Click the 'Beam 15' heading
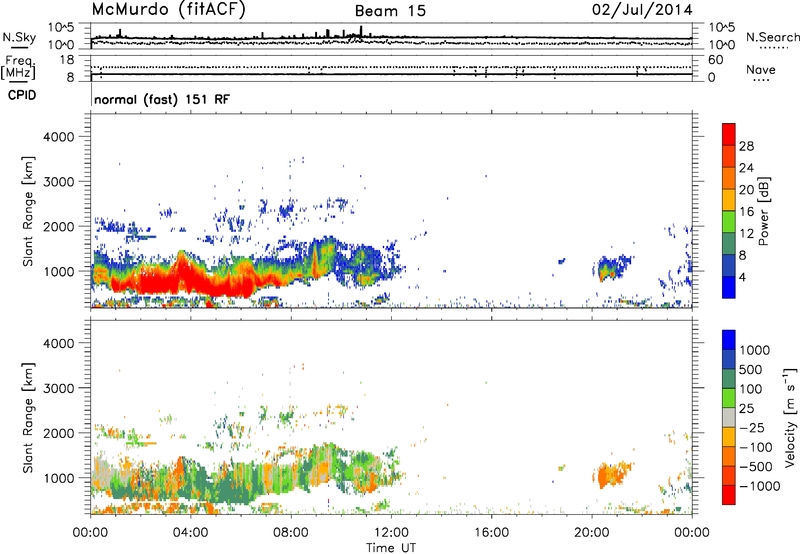 coord(390,11)
